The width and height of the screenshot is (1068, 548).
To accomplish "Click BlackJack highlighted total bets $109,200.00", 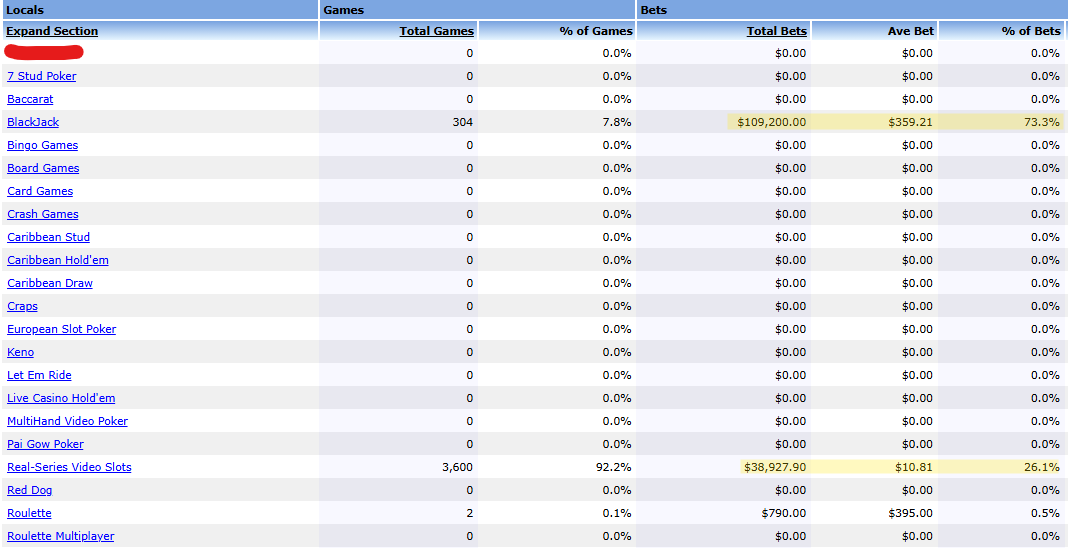I will click(x=770, y=122).
